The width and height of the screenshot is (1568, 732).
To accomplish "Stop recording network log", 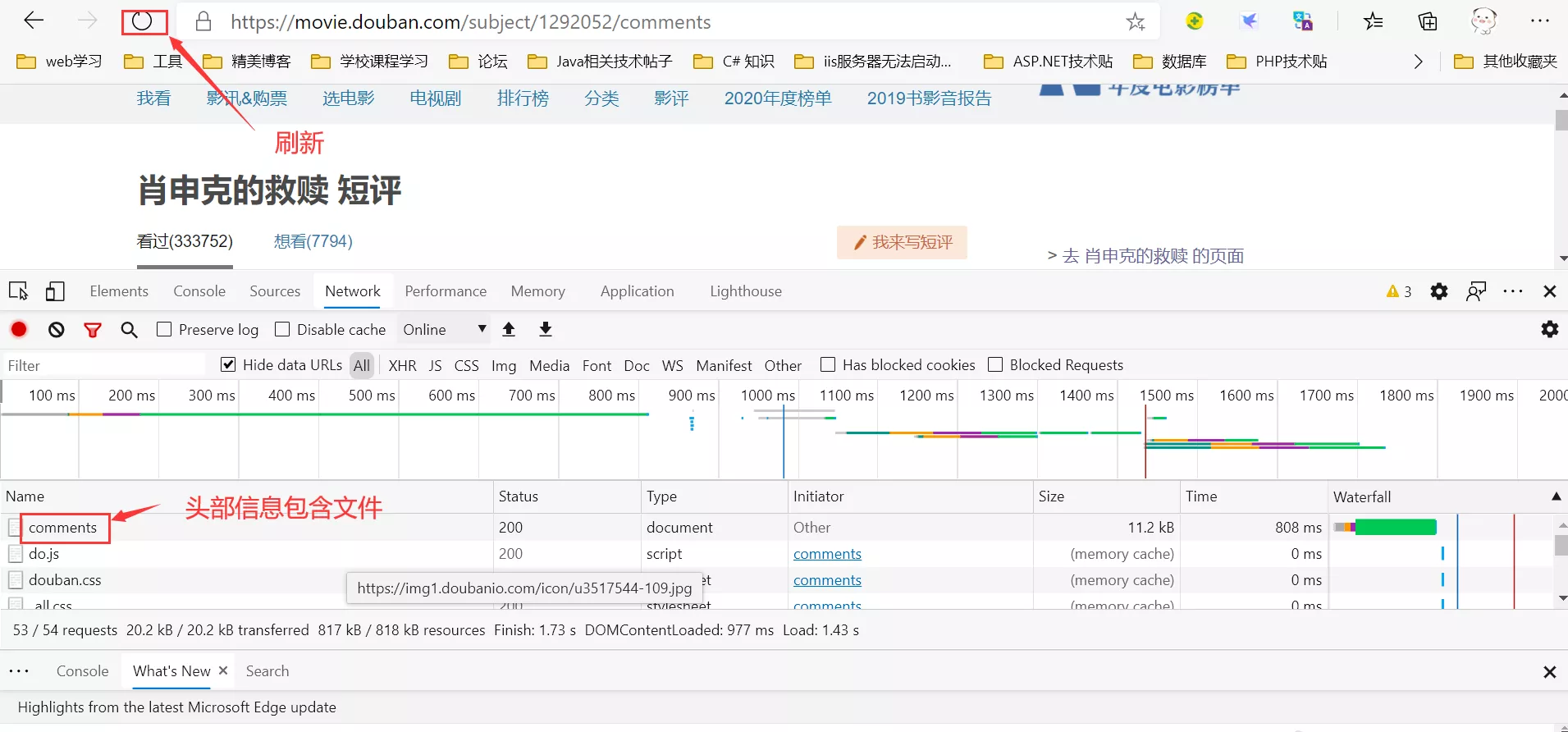I will click(19, 329).
